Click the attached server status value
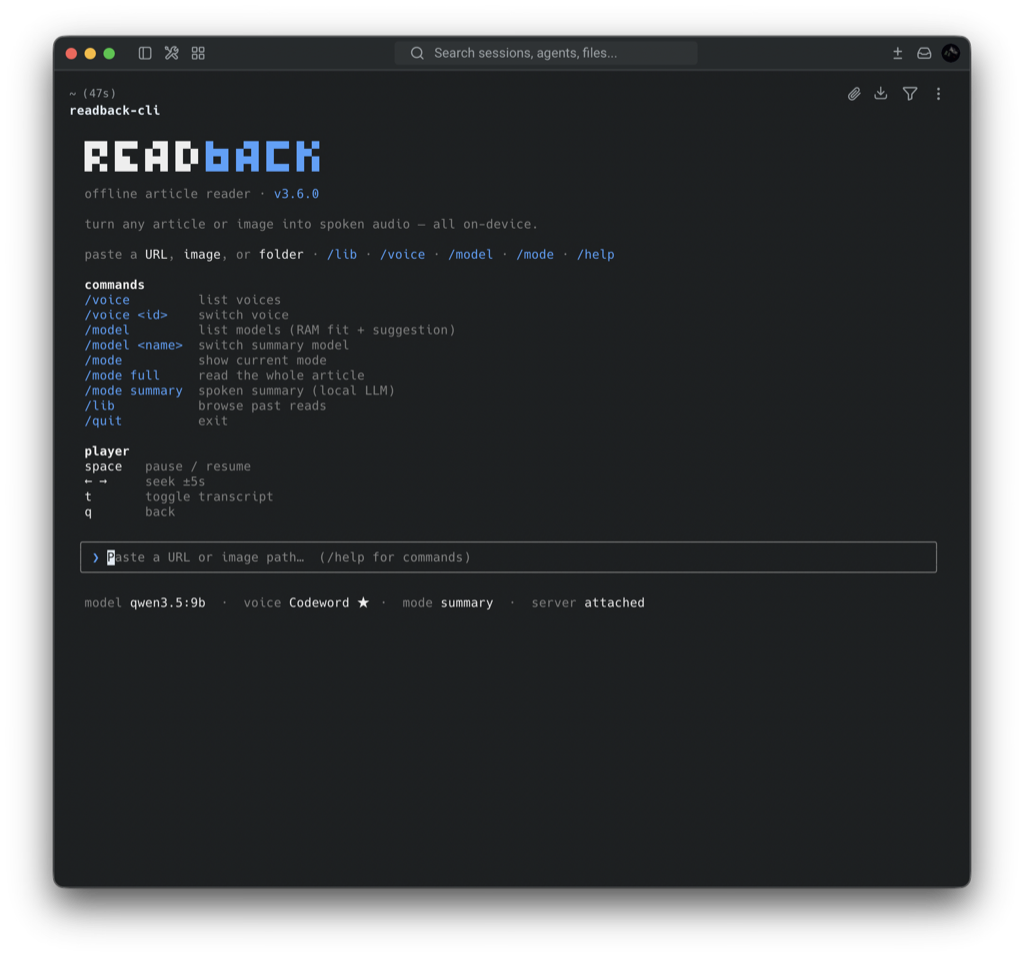1024x958 pixels. [x=614, y=602]
